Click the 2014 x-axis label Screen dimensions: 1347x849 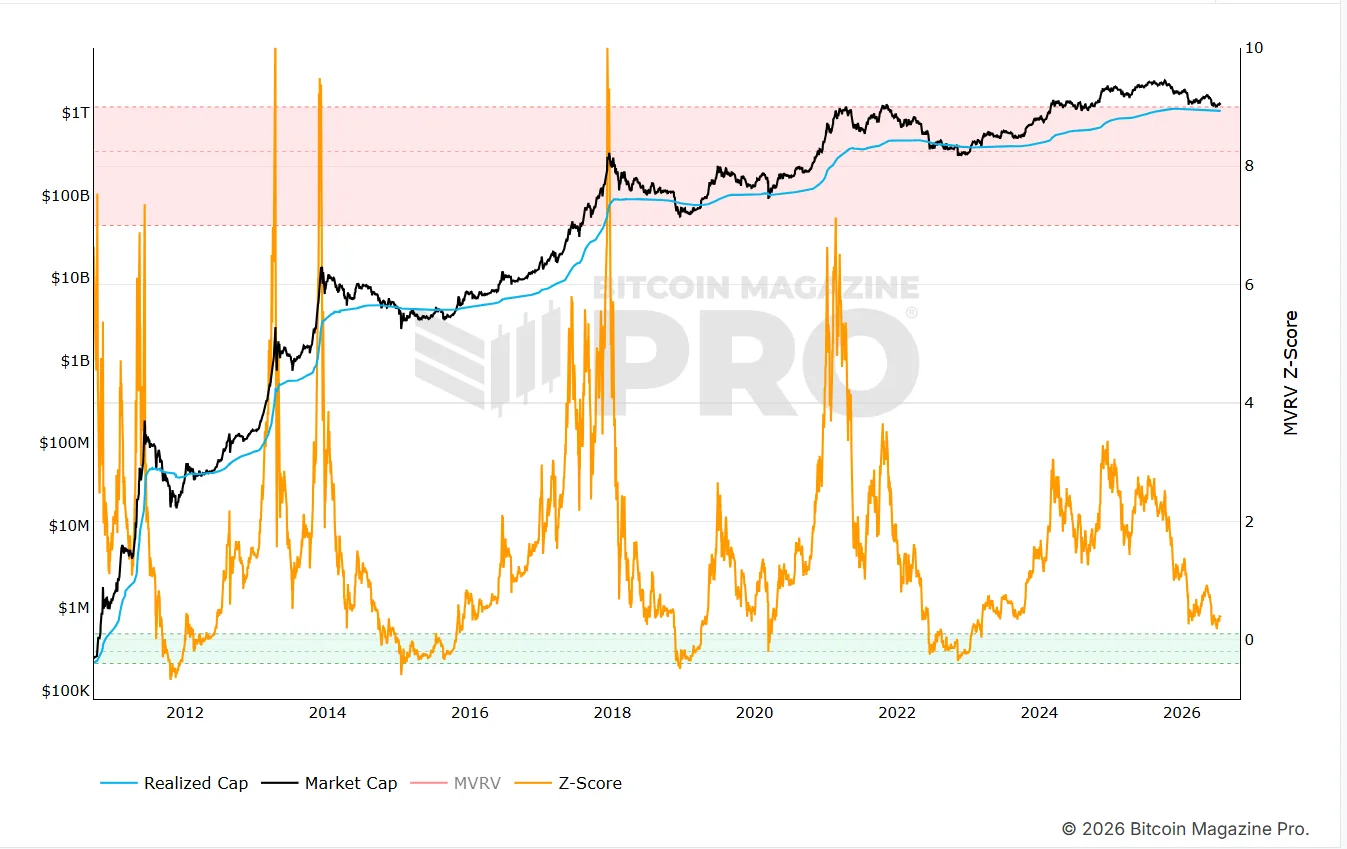tap(327, 712)
